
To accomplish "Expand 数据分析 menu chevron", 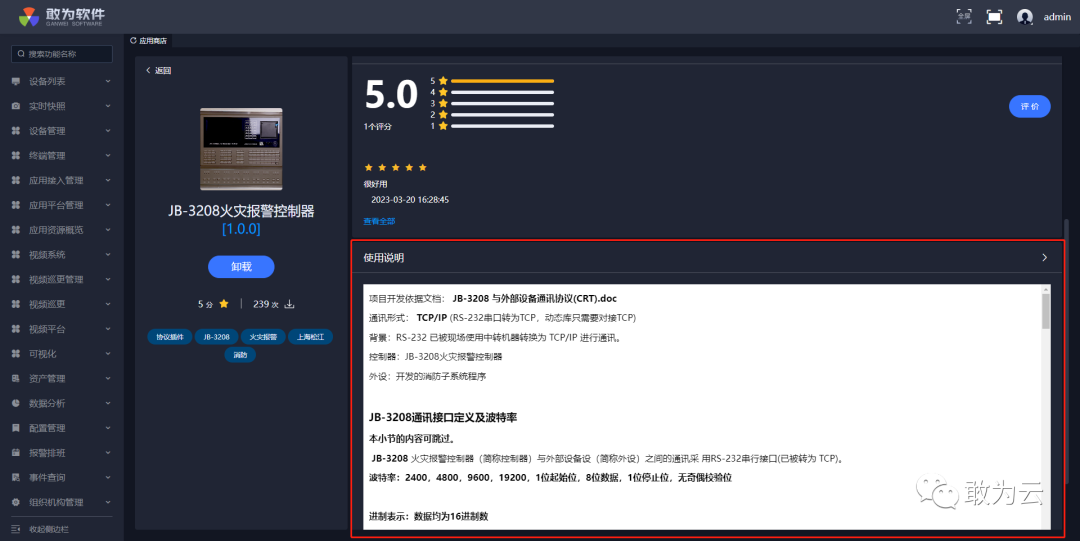I will (x=108, y=403).
